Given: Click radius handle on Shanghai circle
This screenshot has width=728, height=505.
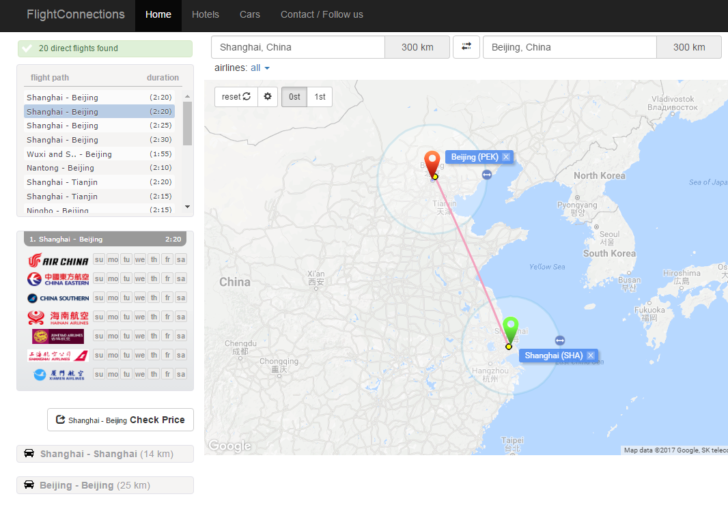Looking at the screenshot, I should (560, 341).
